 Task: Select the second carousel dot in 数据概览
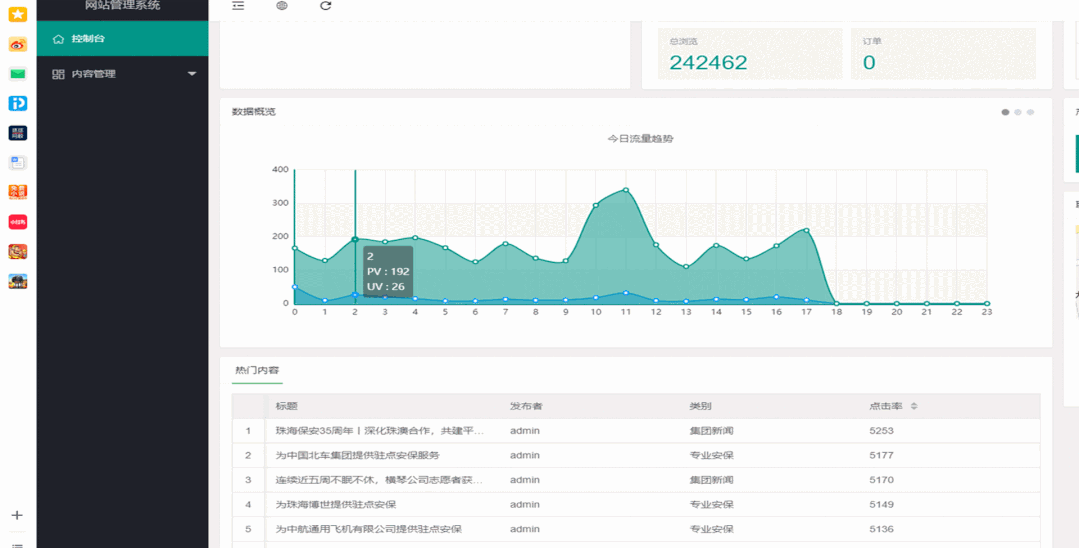click(x=1018, y=112)
